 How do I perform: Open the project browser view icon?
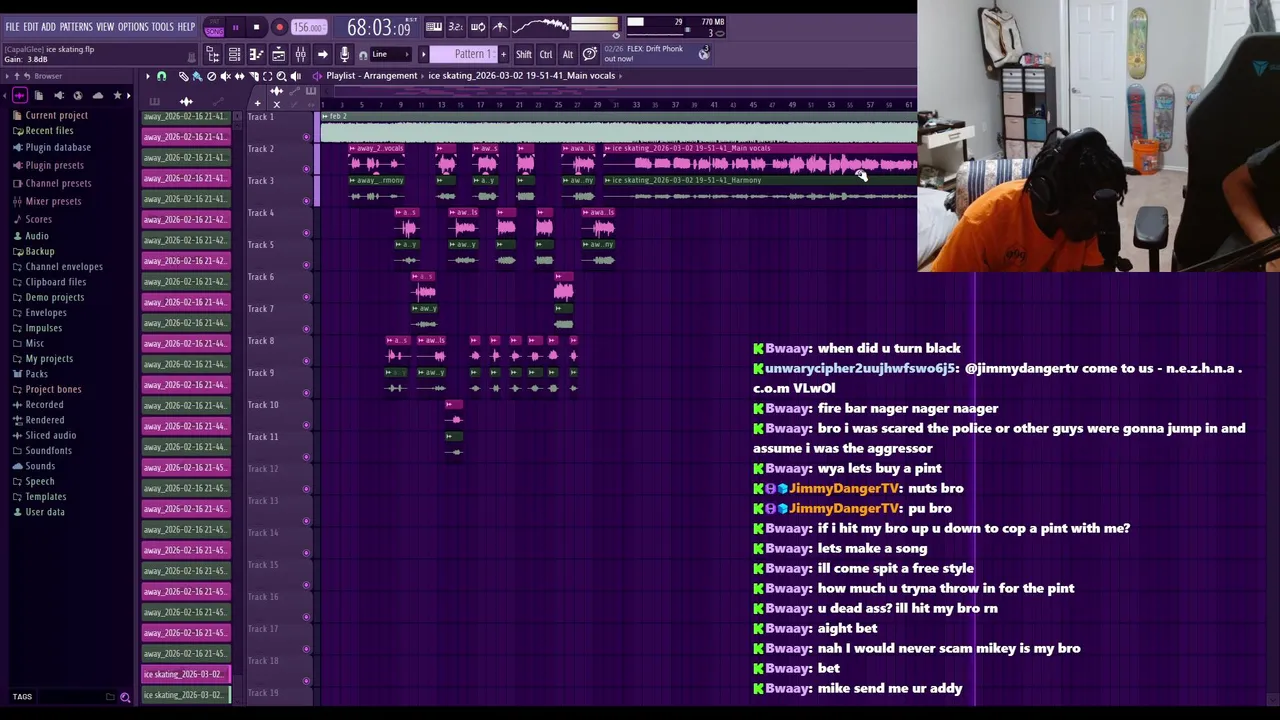(214, 54)
